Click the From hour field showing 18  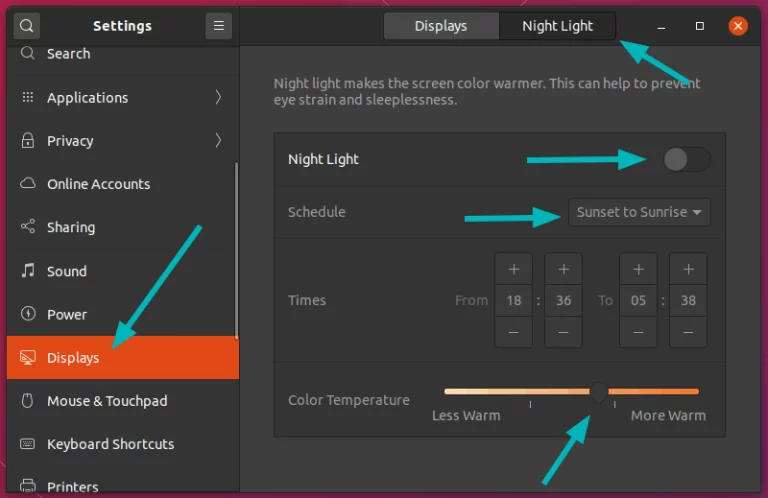(x=514, y=300)
